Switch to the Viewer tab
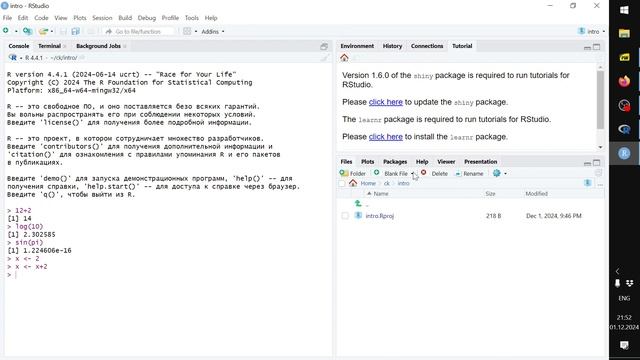Image resolution: width=640 pixels, height=360 pixels. [446, 162]
